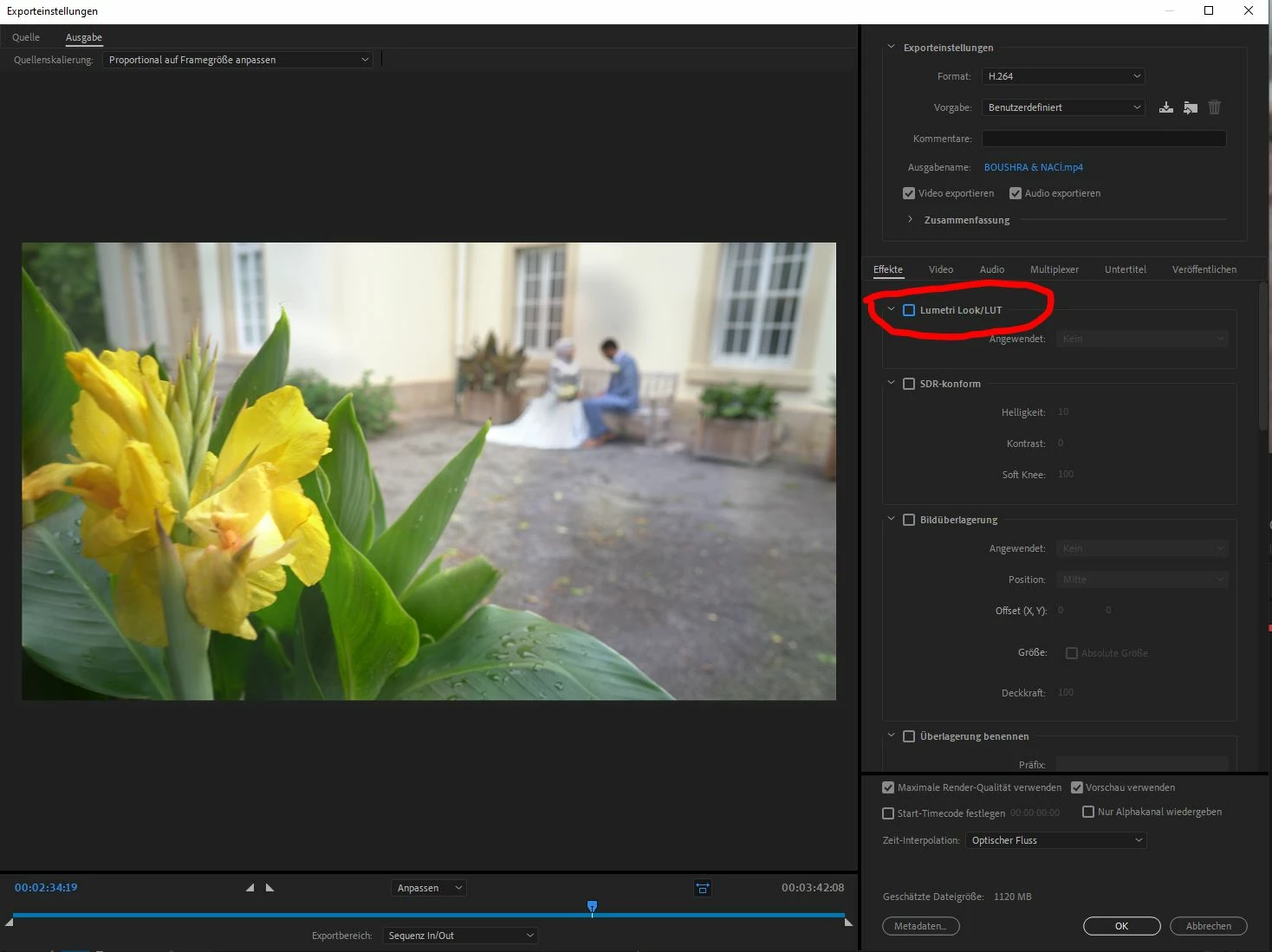Switch to the Quelle tab
The image size is (1272, 952).
tap(26, 37)
